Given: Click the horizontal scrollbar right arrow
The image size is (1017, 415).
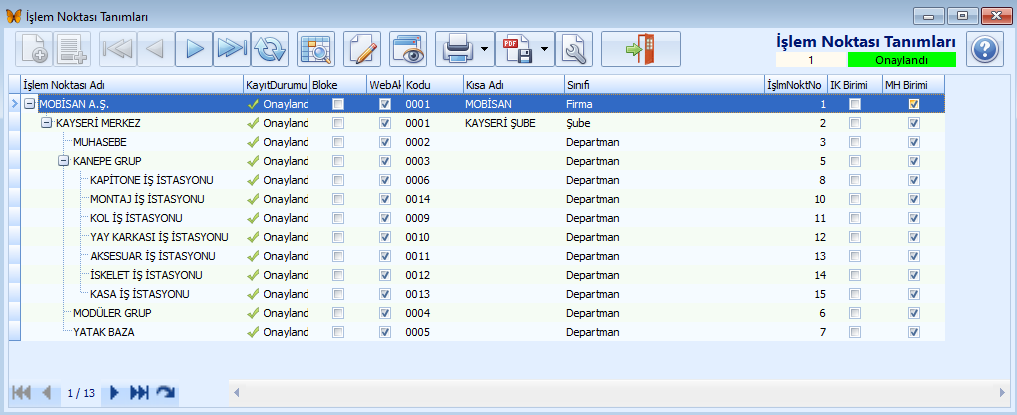Looking at the screenshot, I should [x=1003, y=392].
